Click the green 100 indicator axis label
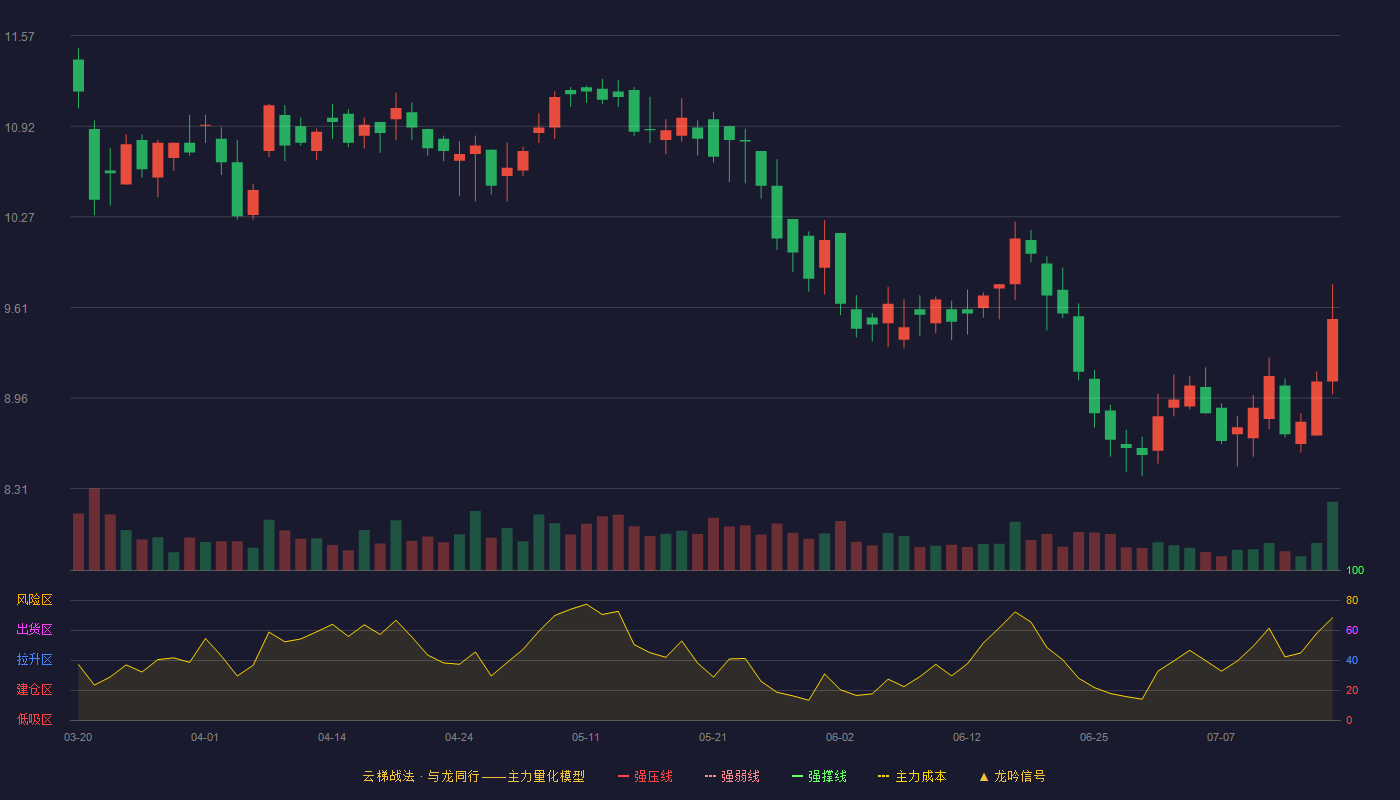Image resolution: width=1400 pixels, height=800 pixels. tap(1355, 571)
